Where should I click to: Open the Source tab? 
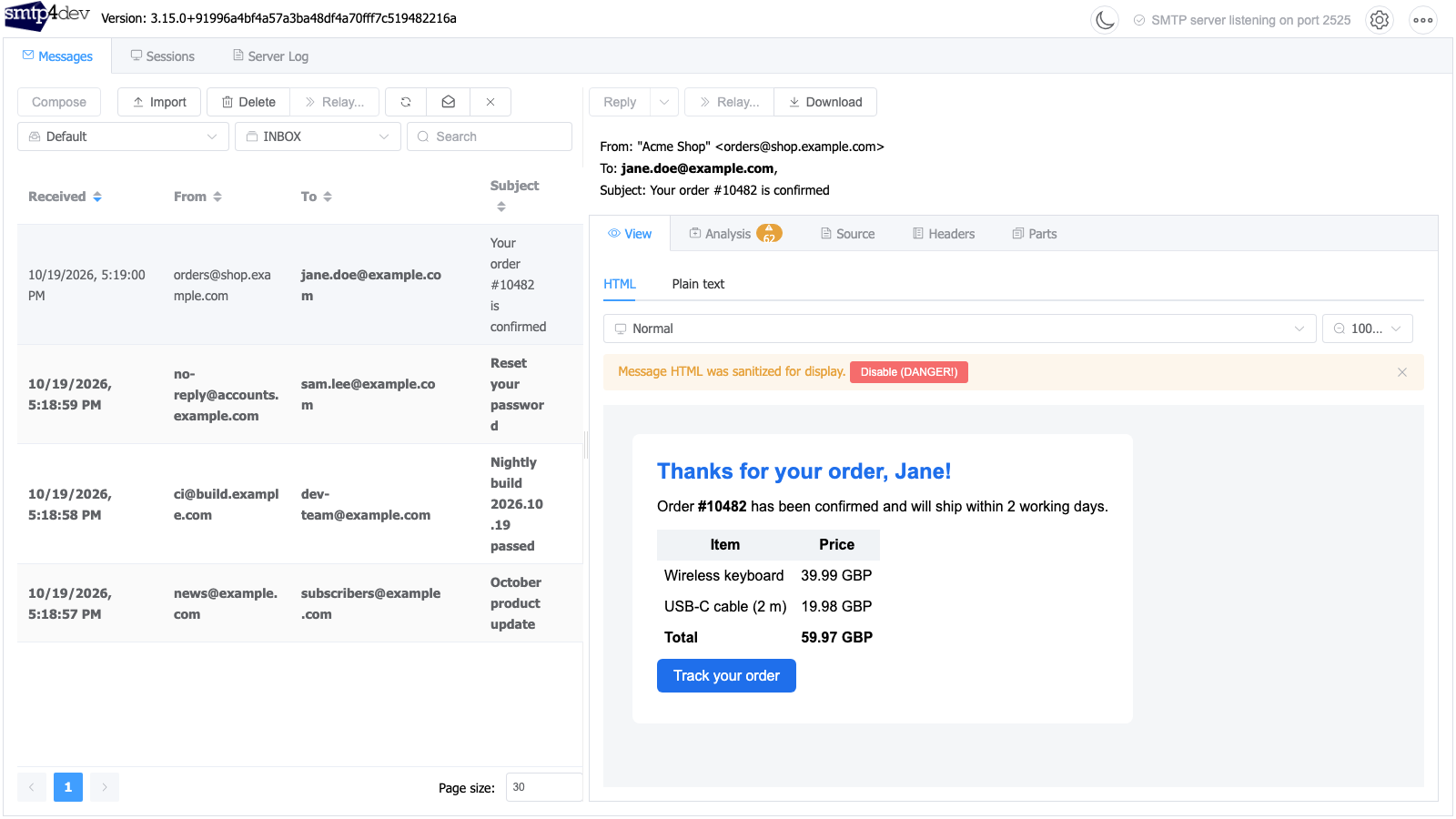point(847,234)
